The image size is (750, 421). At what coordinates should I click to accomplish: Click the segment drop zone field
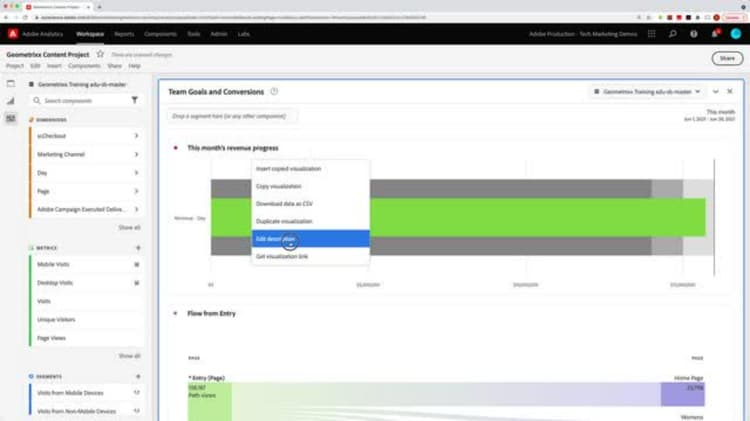coord(232,116)
